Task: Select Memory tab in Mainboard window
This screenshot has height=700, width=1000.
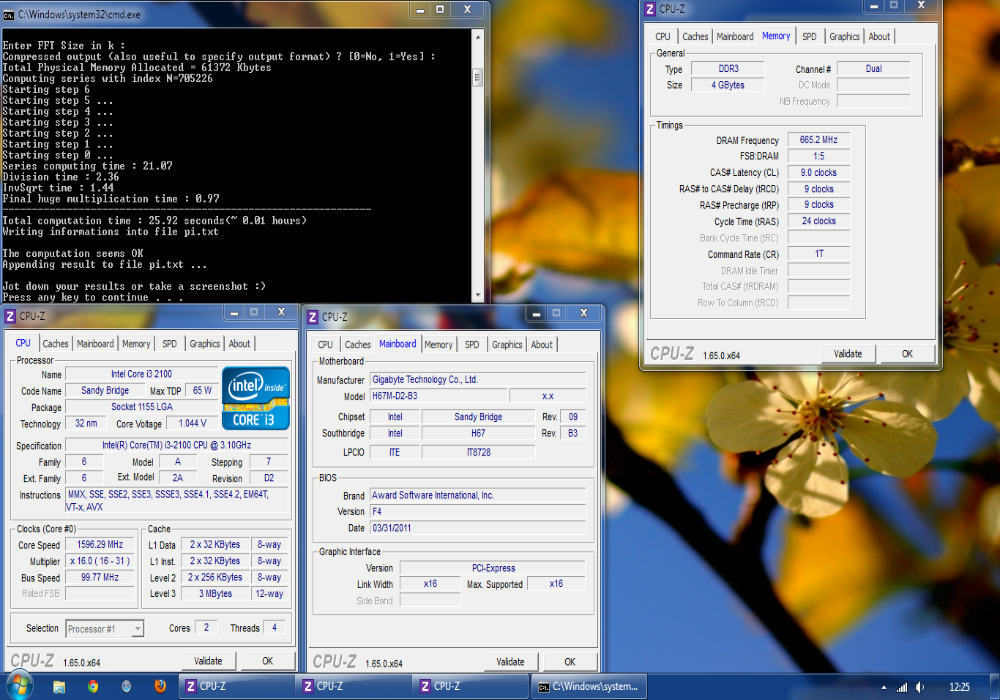Action: (438, 344)
